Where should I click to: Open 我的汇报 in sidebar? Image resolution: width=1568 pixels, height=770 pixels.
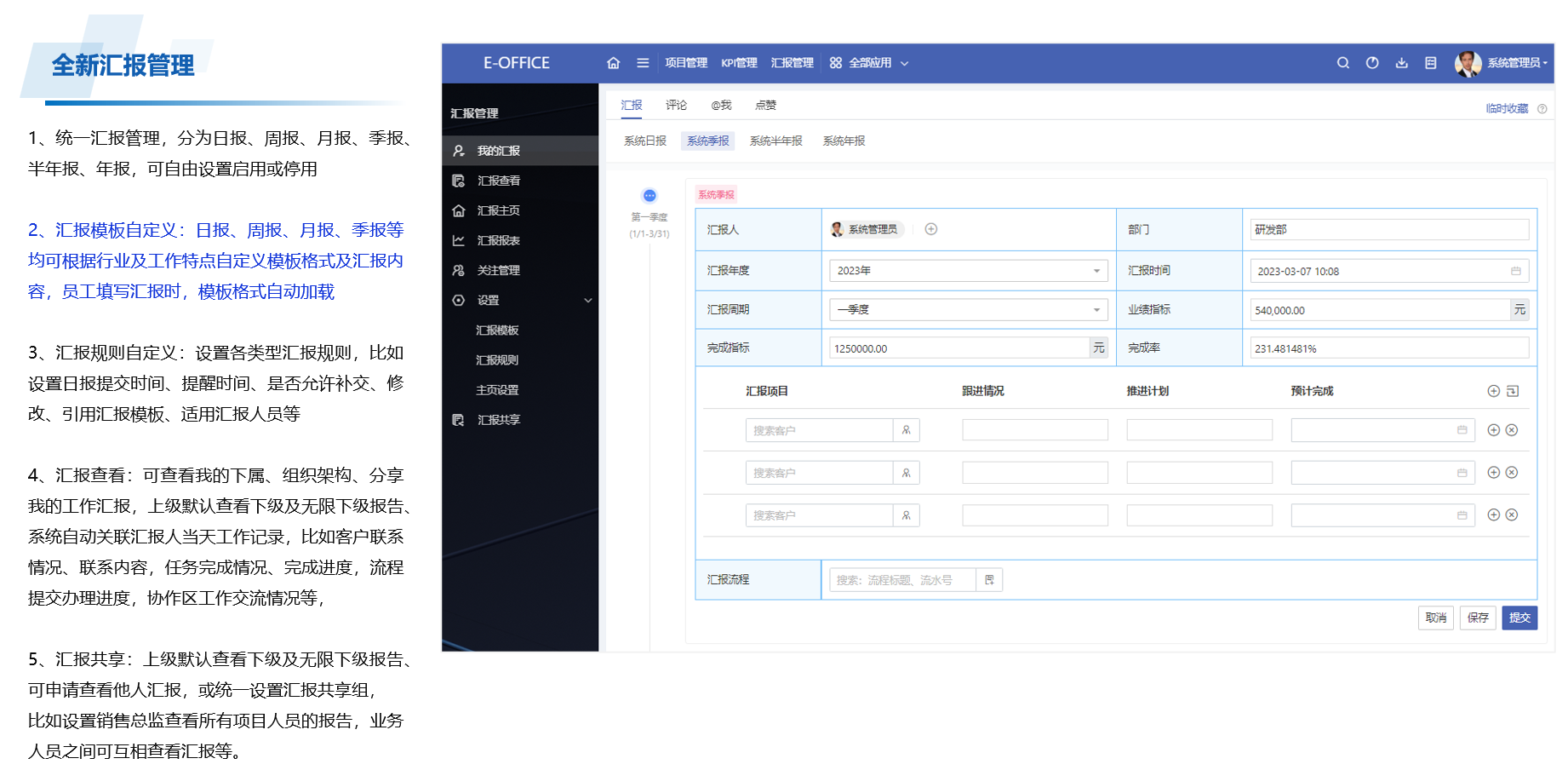click(520, 151)
